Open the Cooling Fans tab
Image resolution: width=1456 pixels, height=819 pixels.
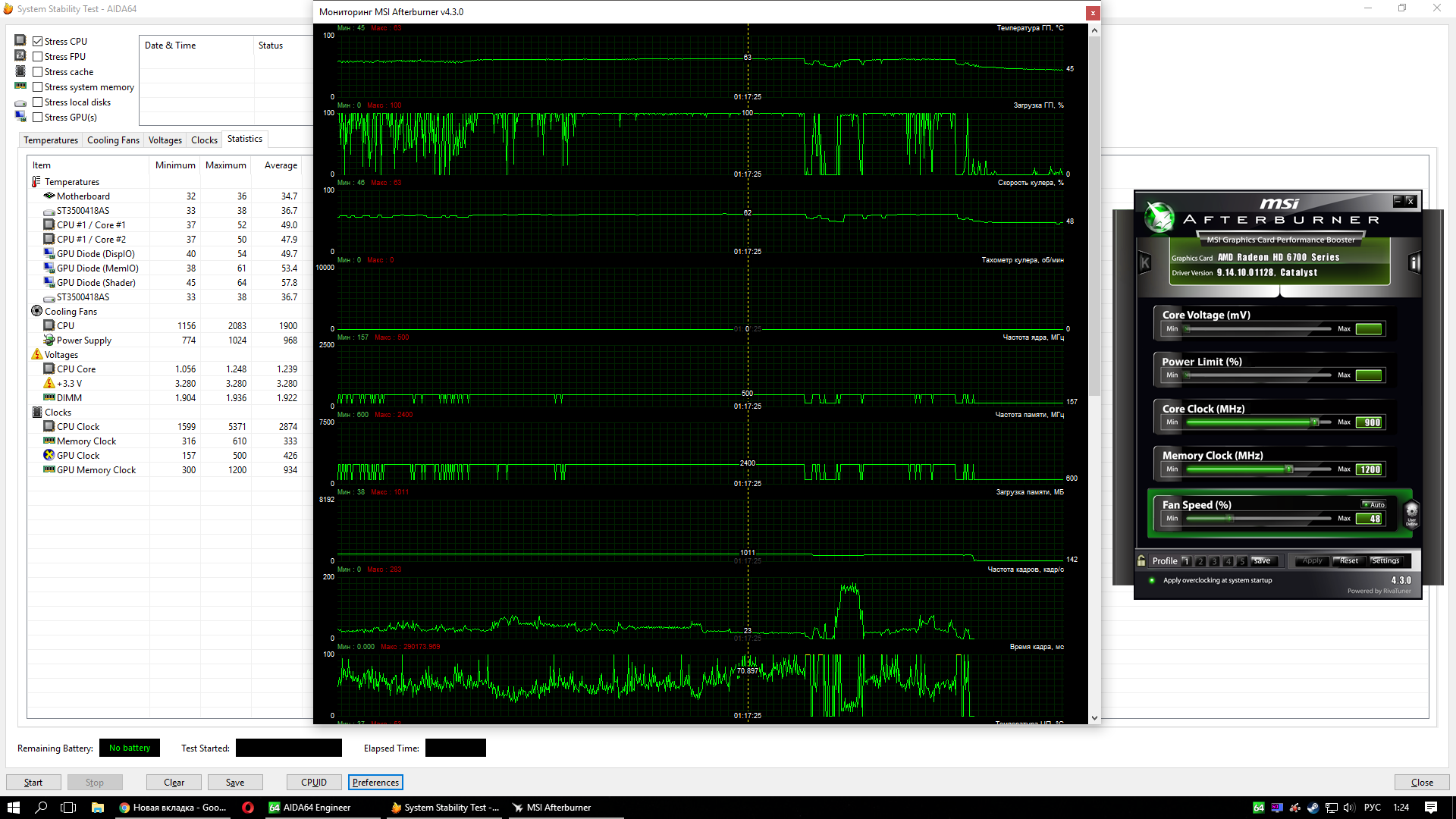(x=113, y=140)
